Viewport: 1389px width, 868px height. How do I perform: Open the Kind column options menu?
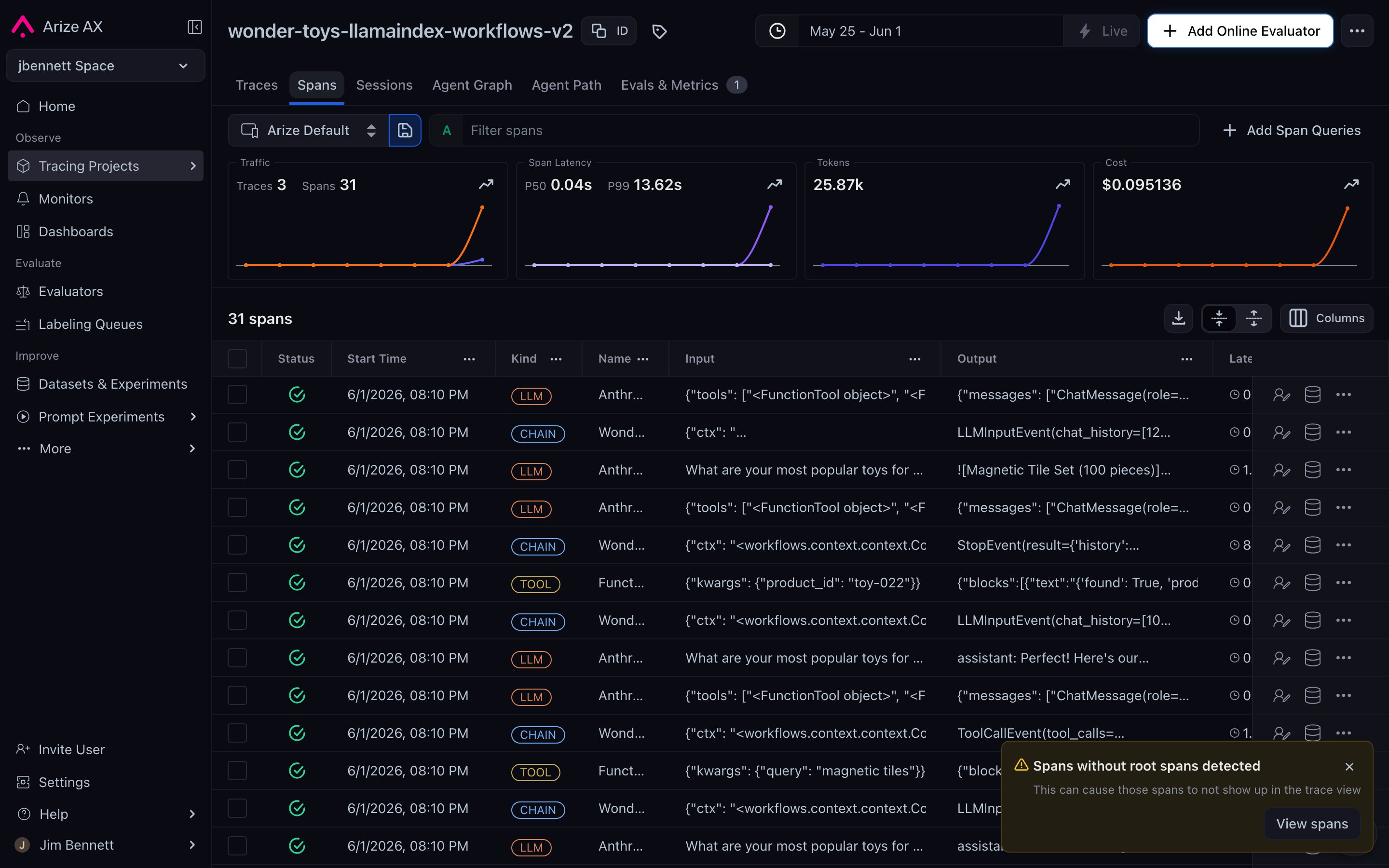coord(556,359)
